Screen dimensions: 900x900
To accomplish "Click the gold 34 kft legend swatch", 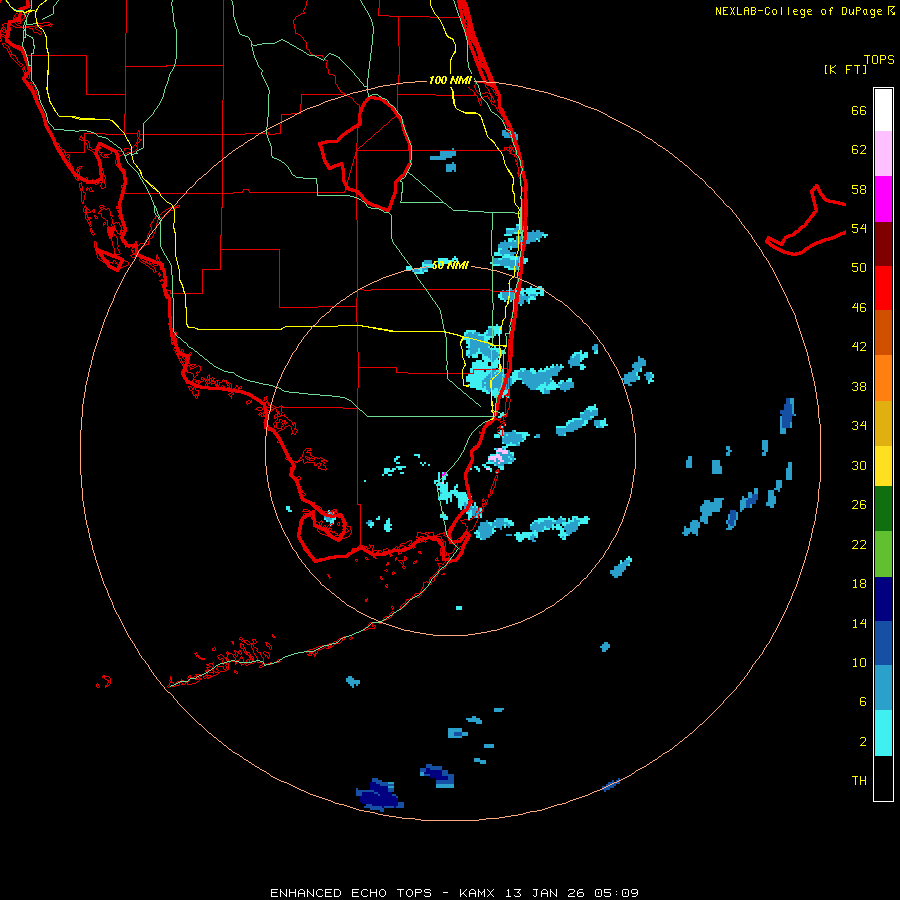I will coord(883,422).
